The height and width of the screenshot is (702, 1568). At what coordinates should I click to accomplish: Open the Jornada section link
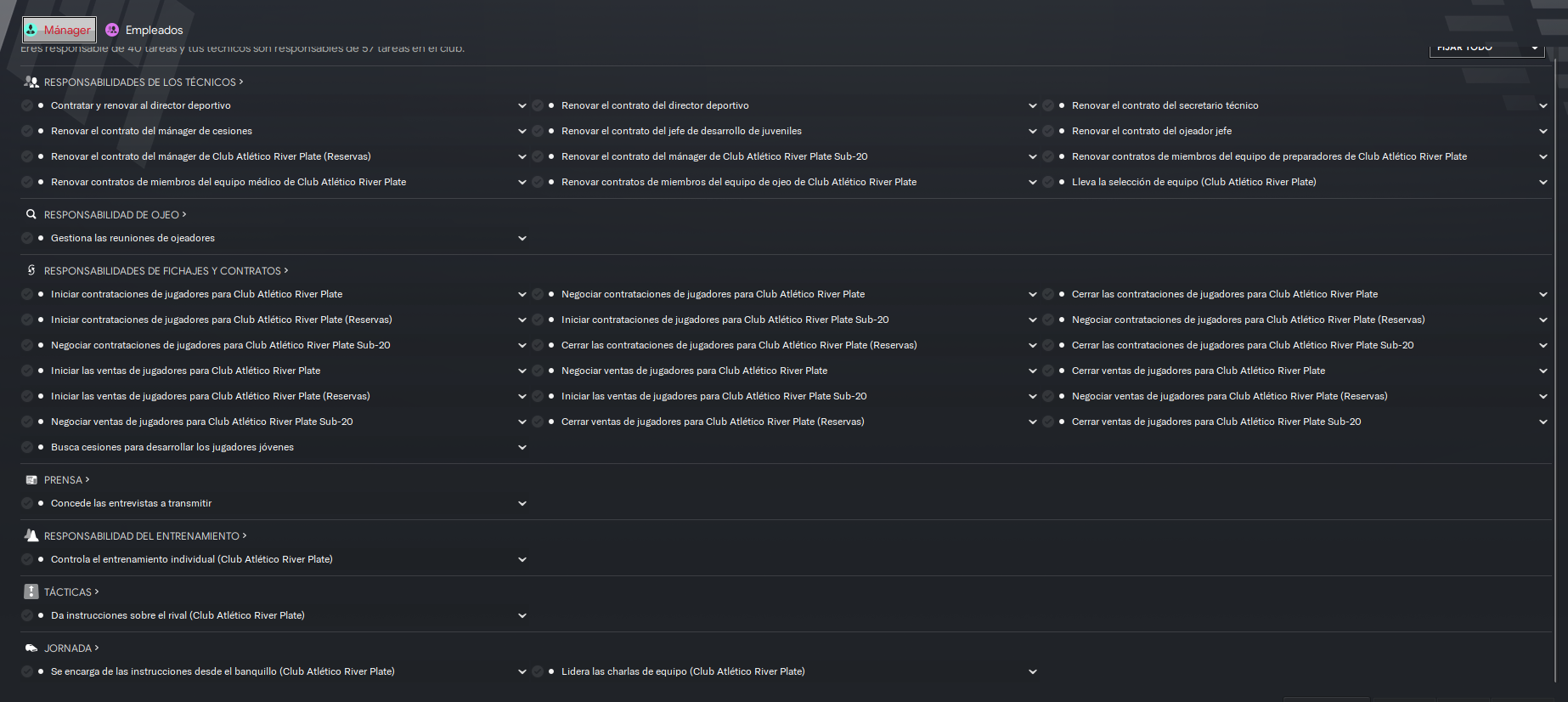(x=71, y=648)
